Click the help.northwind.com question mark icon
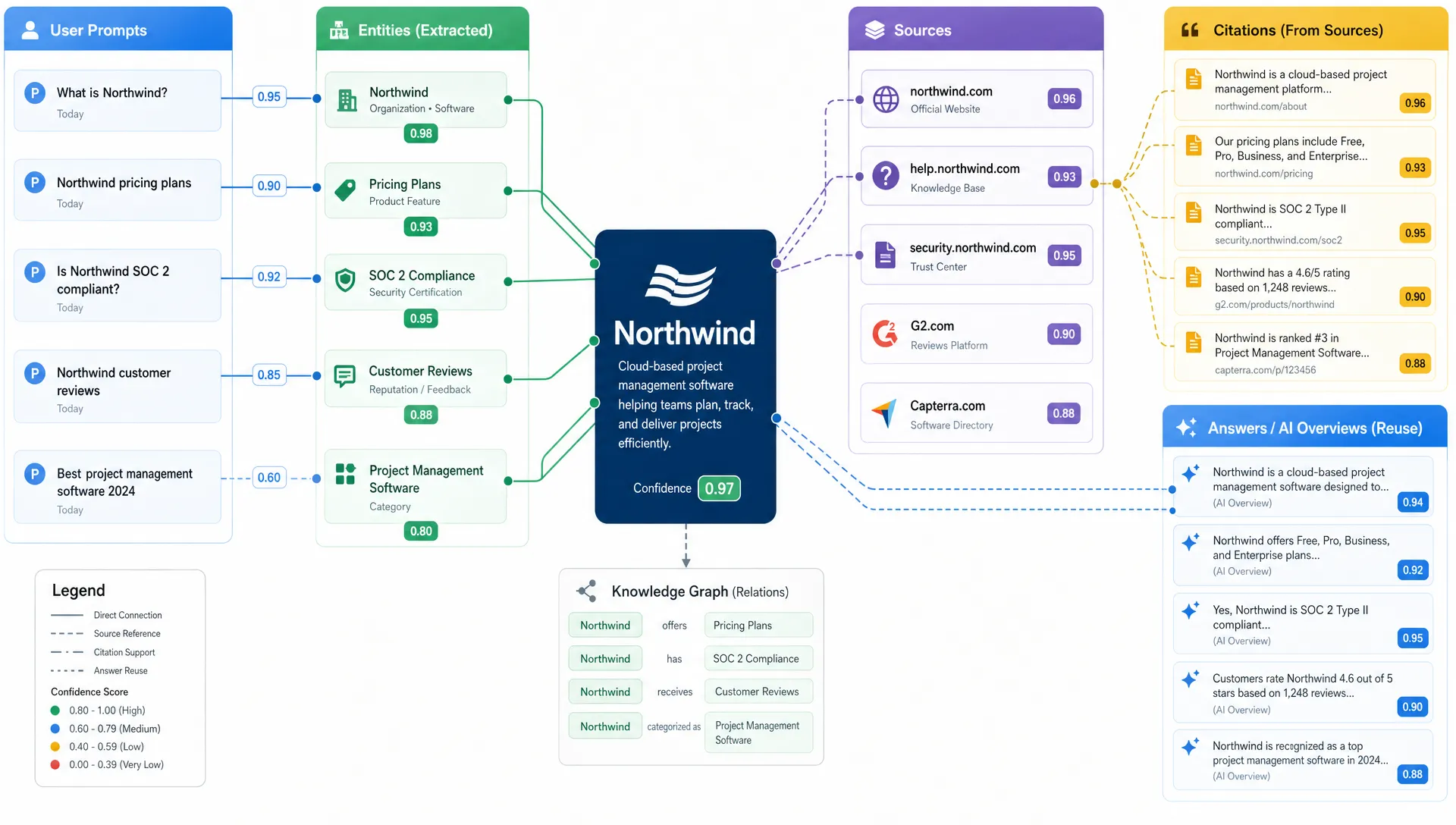The image size is (1456, 825). [886, 176]
